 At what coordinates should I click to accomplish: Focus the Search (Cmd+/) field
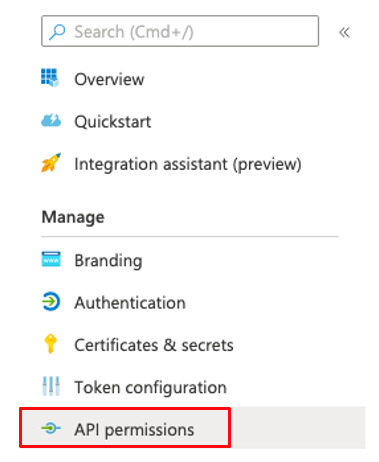pos(180,31)
